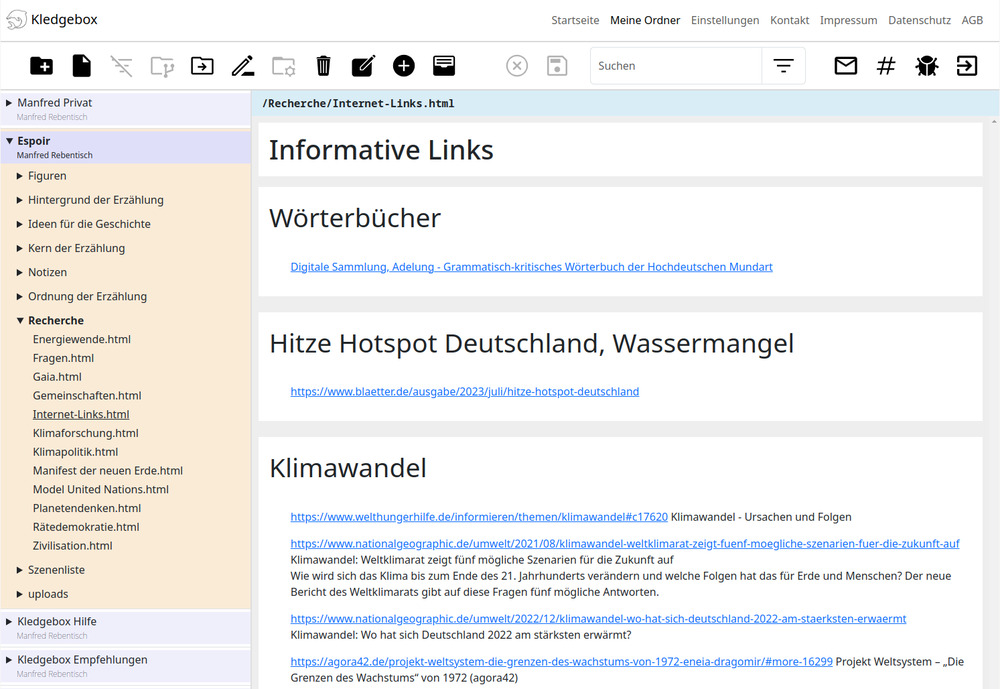Open the welthungerhilfe.de klimawandel link

479,517
